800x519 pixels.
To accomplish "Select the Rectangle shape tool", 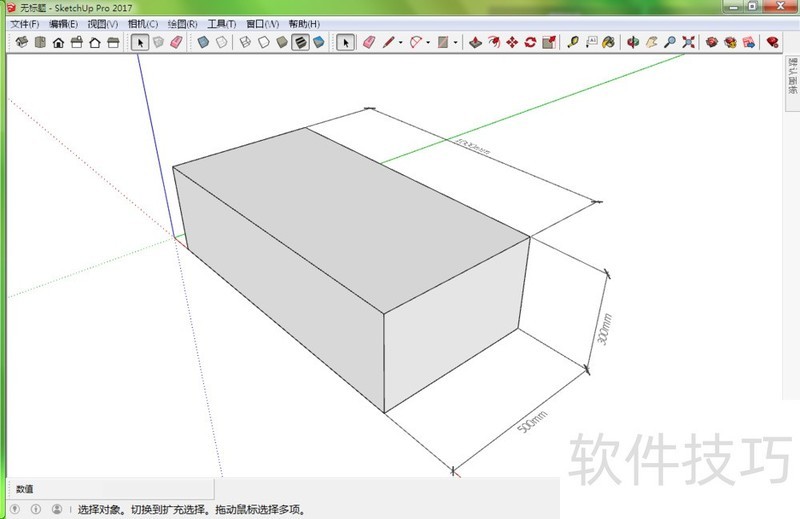I will click(x=443, y=42).
